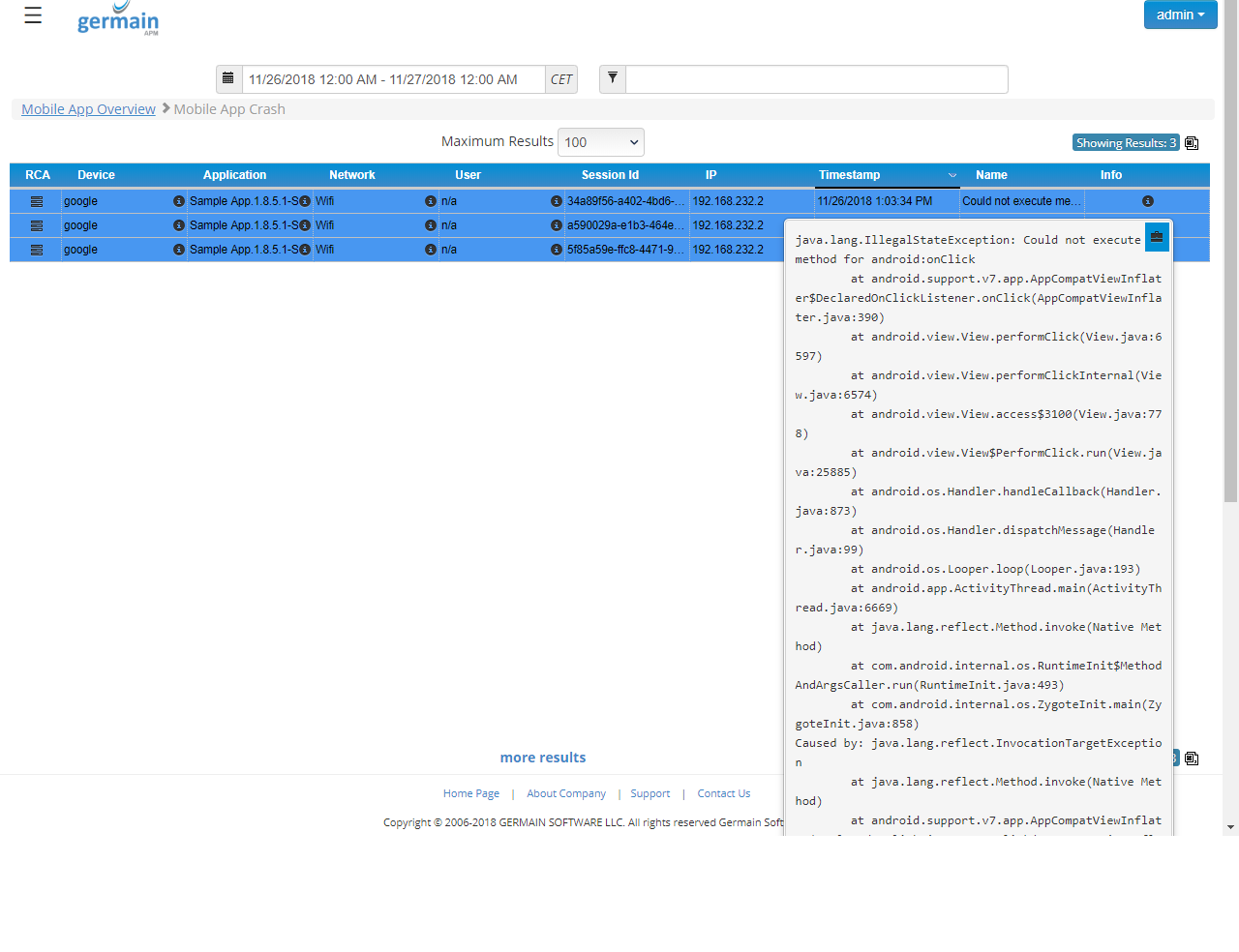Click the date range input field
Image resolution: width=1239 pixels, height=952 pixels.
point(393,79)
